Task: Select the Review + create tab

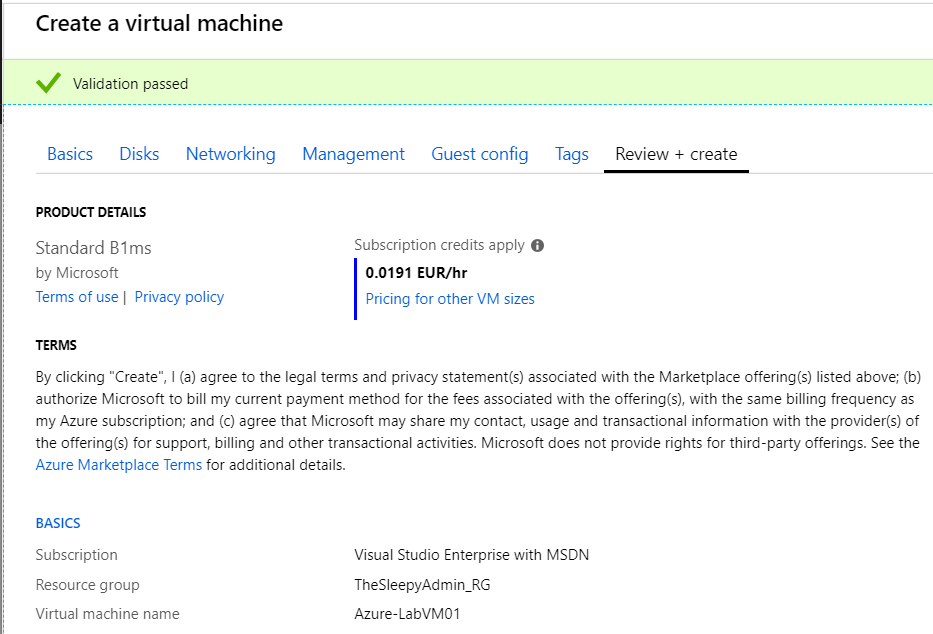Action: tap(676, 154)
